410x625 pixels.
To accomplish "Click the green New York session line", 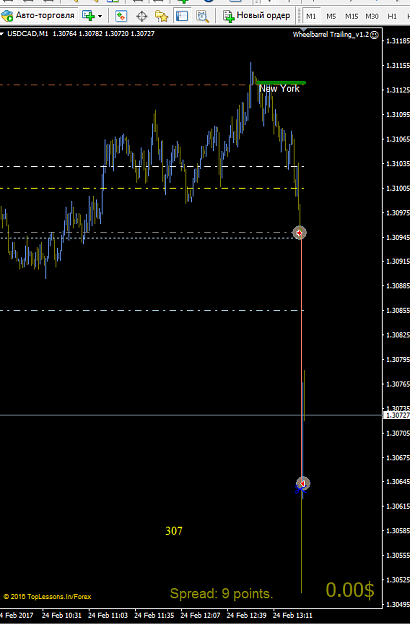I will (281, 83).
